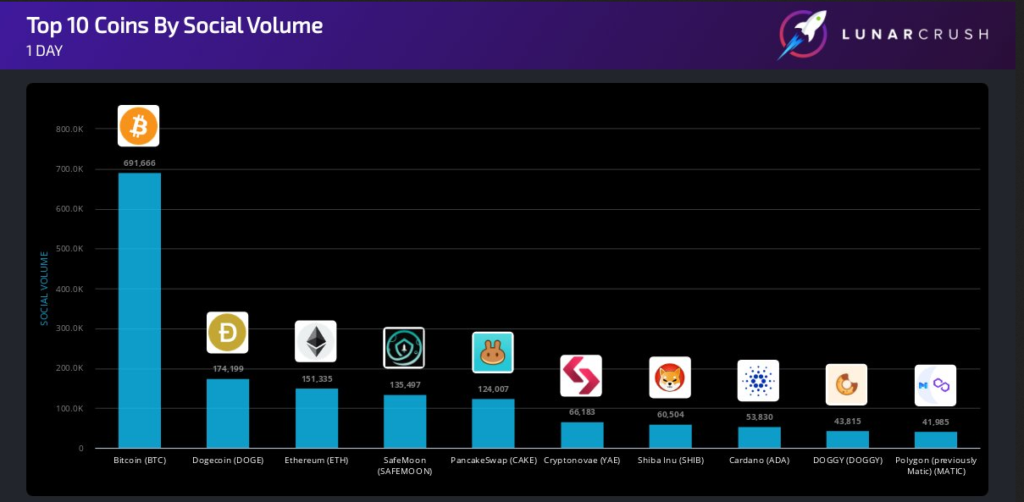
Task: Select the Shiba Inu bar in chart
Action: (x=670, y=436)
